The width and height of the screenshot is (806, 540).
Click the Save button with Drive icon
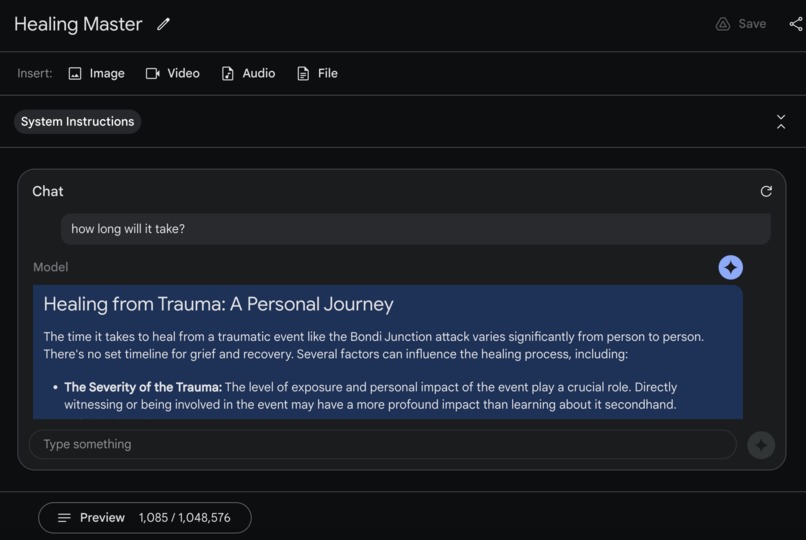tap(741, 24)
